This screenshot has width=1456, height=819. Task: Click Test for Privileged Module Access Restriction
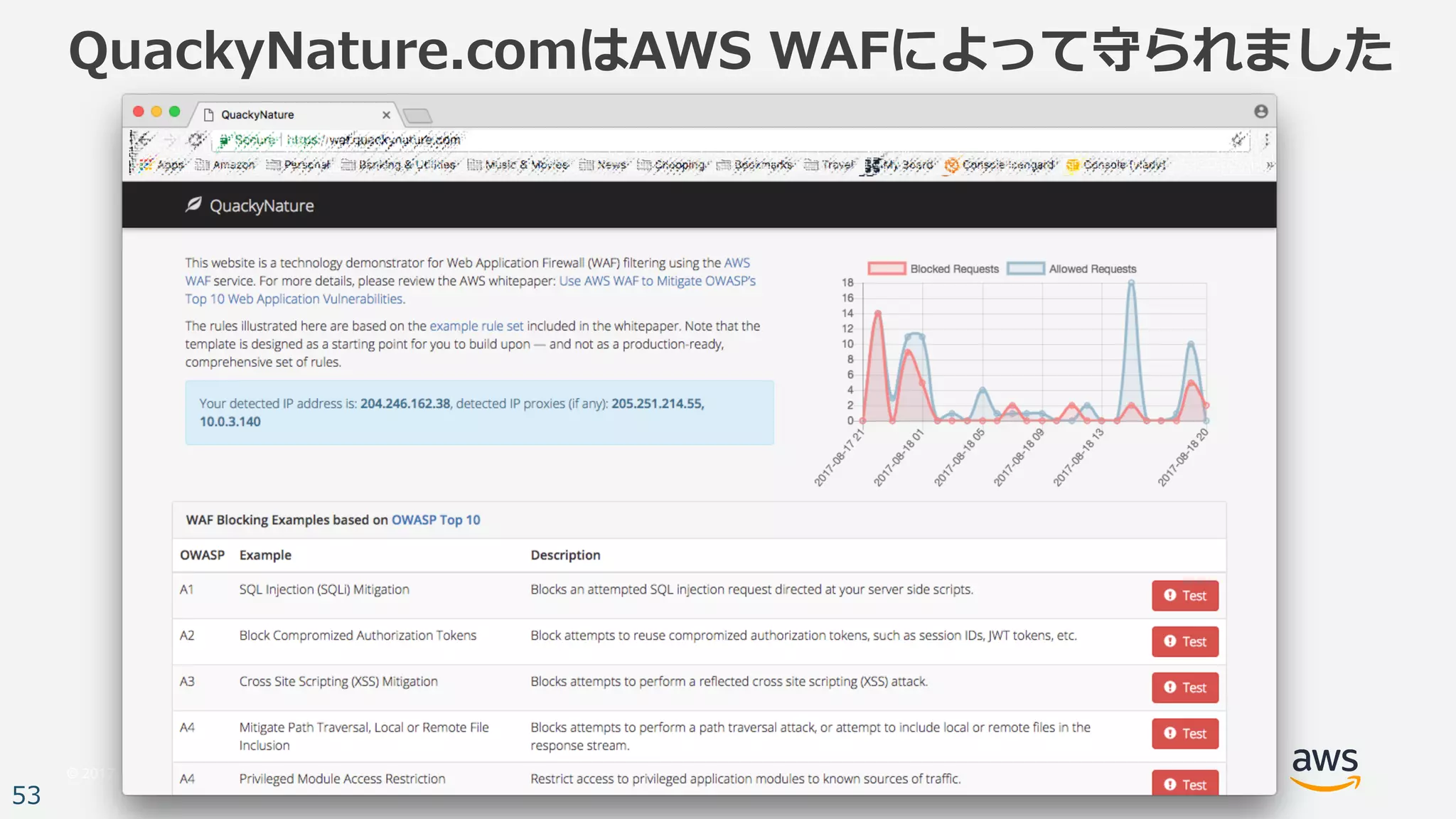point(1185,783)
